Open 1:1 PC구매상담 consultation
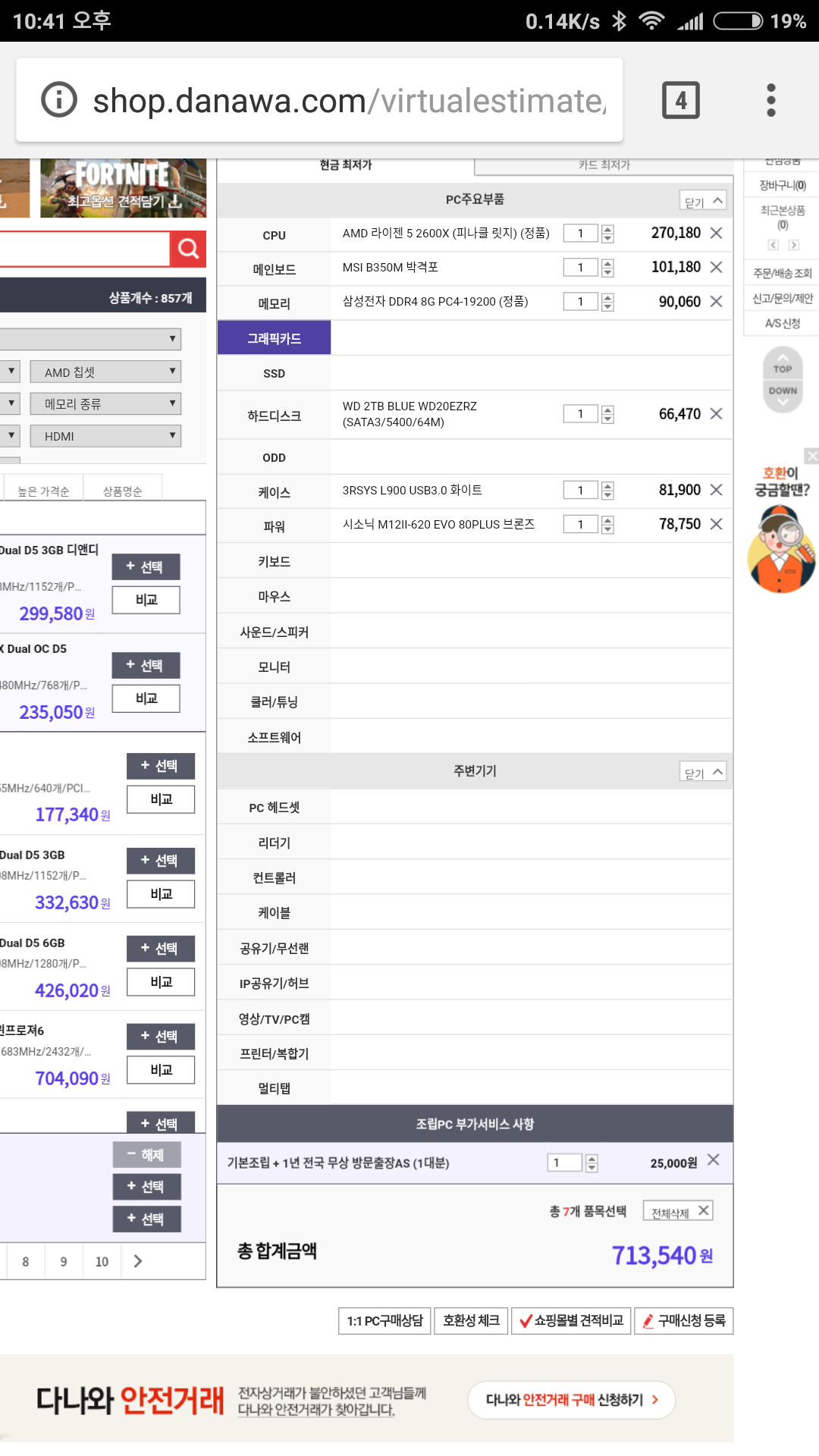The height and width of the screenshot is (1456, 819). tap(384, 1321)
